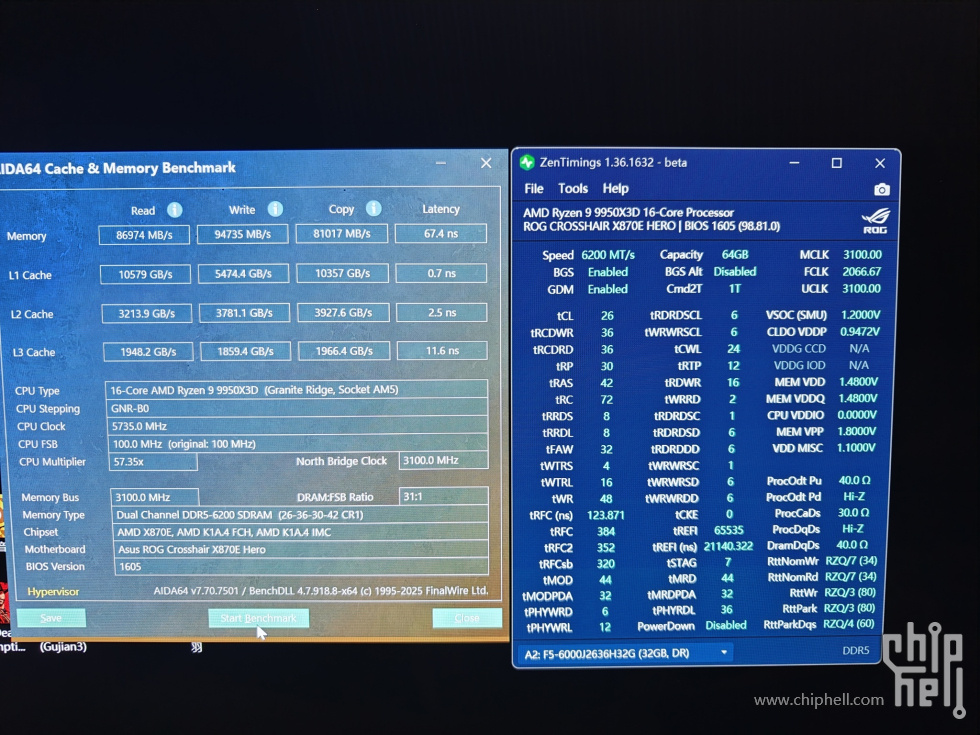Screen dimensions: 980x735
Task: Expand the A2 memory module dropdown
Action: pyautogui.click(x=724, y=652)
